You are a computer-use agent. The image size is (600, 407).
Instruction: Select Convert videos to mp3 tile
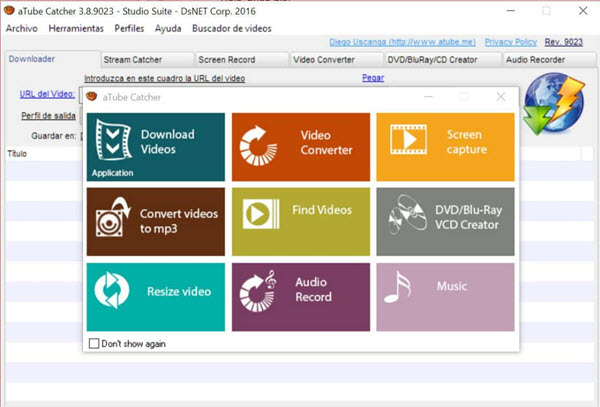pos(155,221)
